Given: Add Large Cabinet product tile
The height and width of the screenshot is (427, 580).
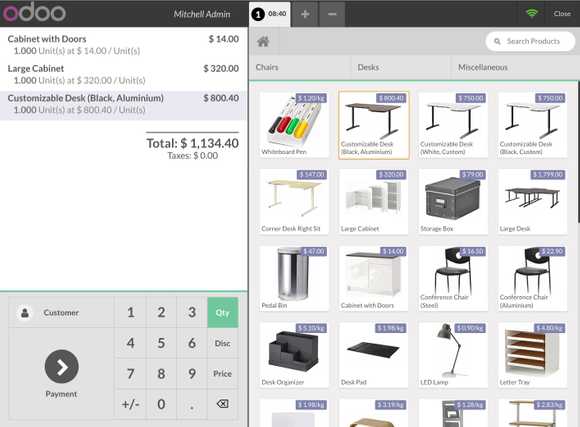Looking at the screenshot, I should [x=374, y=202].
